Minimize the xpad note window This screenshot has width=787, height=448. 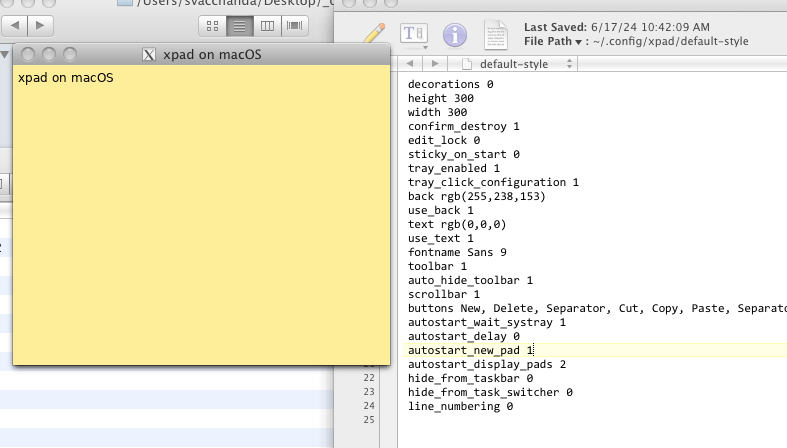[x=49, y=54]
